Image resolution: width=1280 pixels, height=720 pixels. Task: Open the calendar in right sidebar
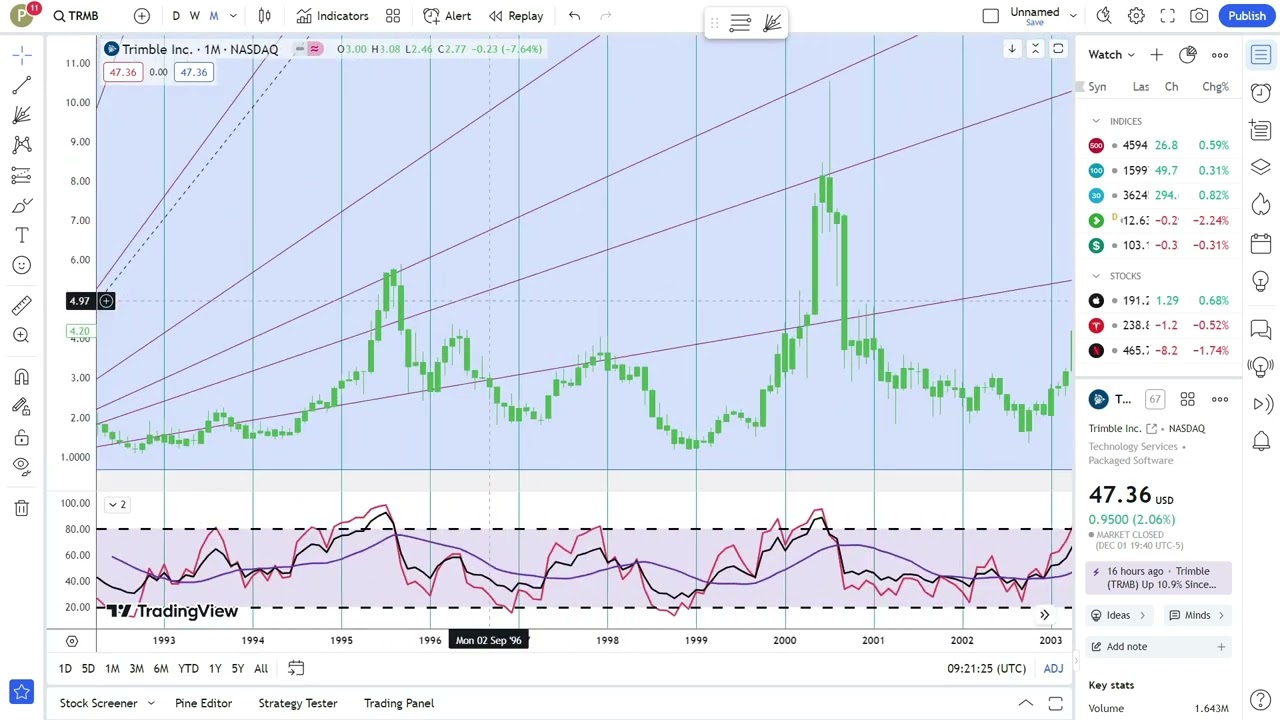1261,243
